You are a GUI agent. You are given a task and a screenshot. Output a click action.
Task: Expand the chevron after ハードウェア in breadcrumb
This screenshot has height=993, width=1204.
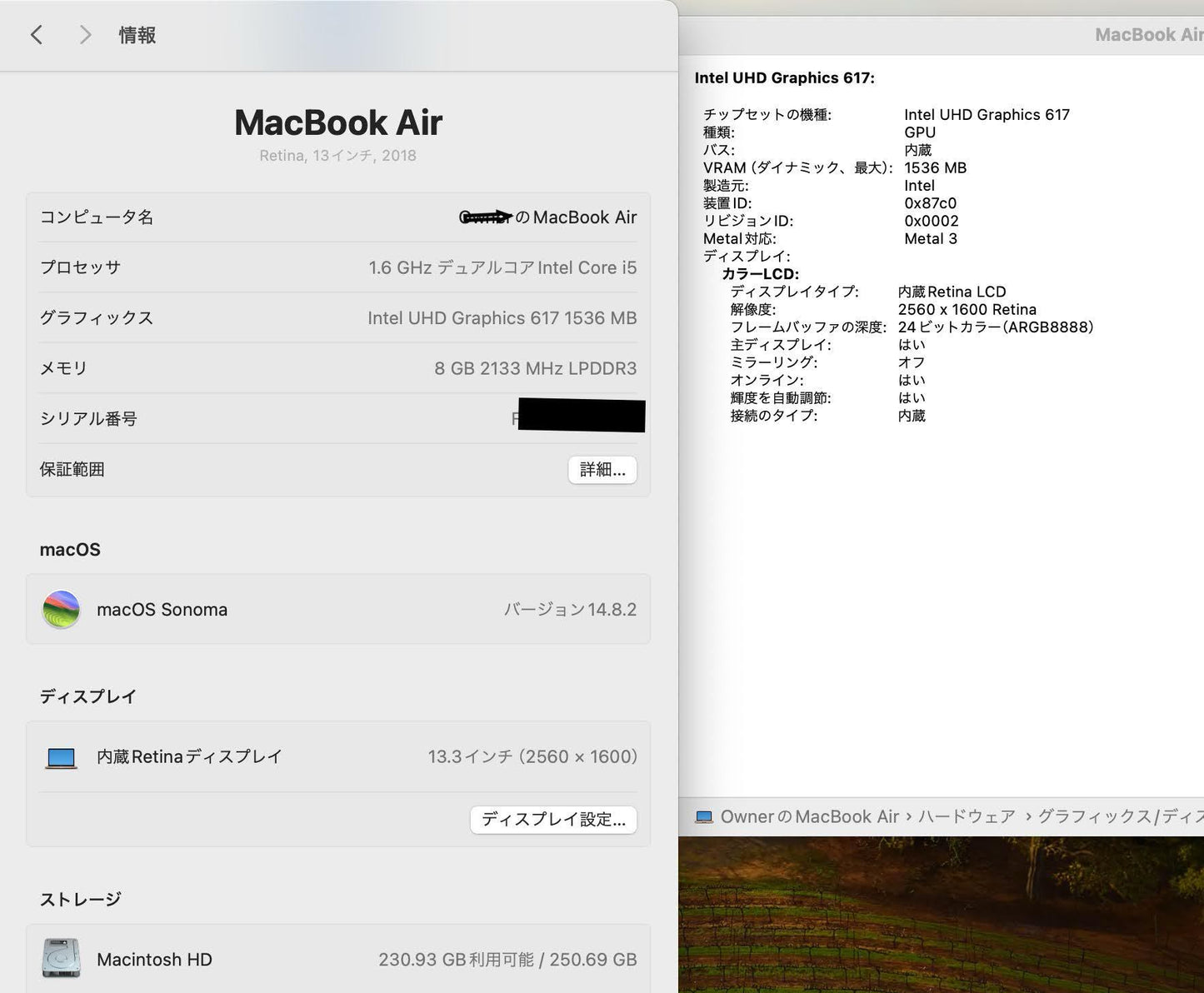coord(1027,816)
